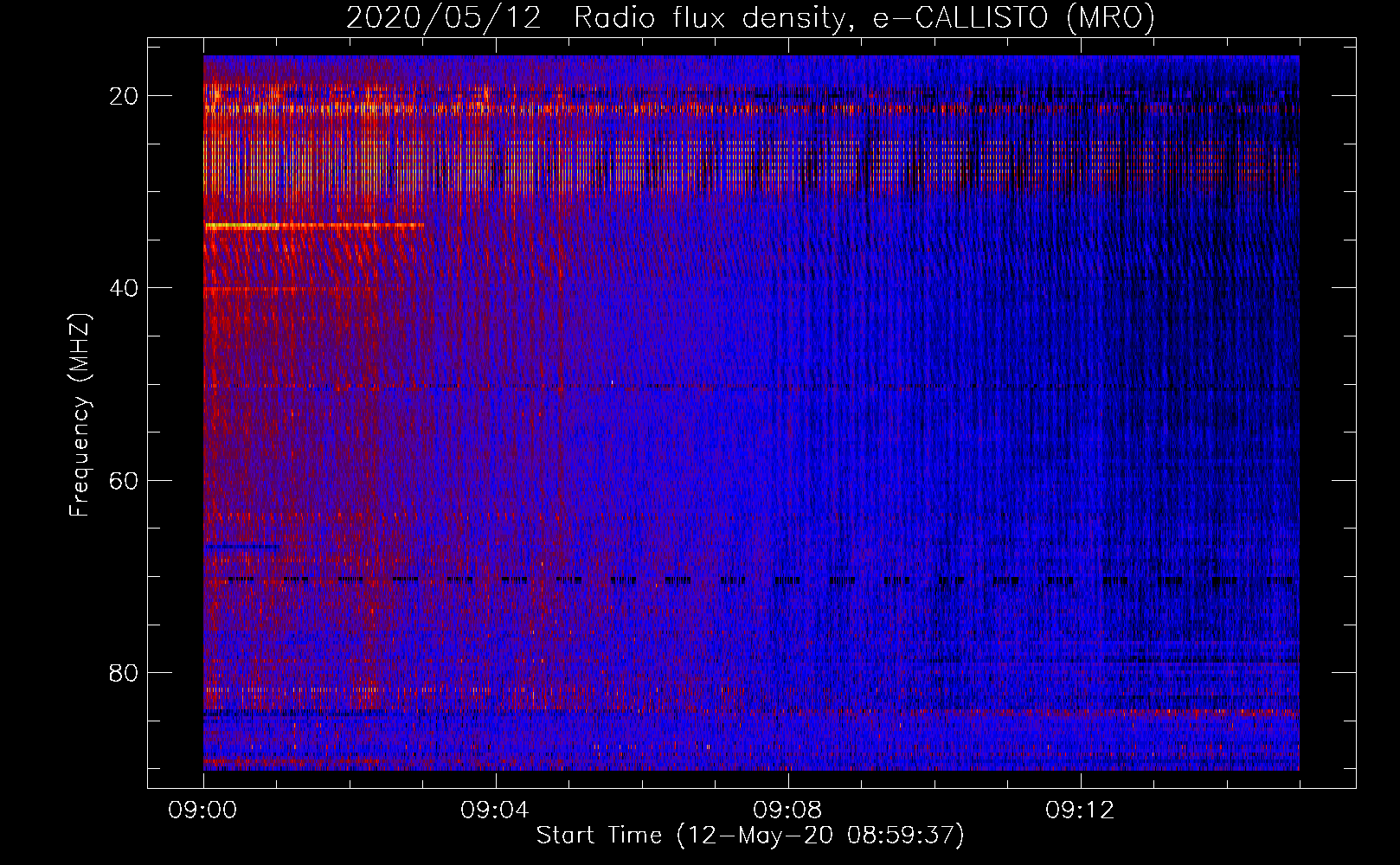Click the bright yellow emission line near 33 MHz
Screen dimensions: 1400x865
coord(313,225)
